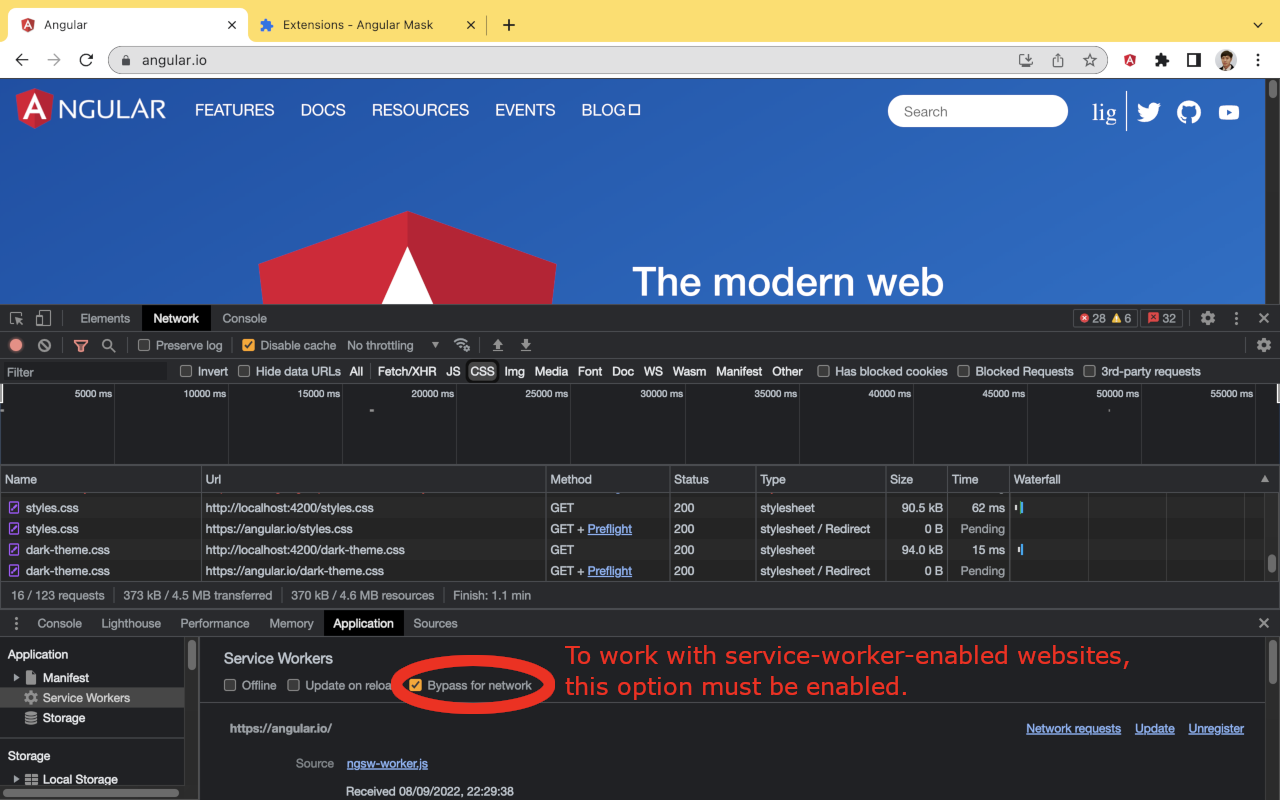
Task: Click the network conditions wifi icon
Action: [462, 345]
